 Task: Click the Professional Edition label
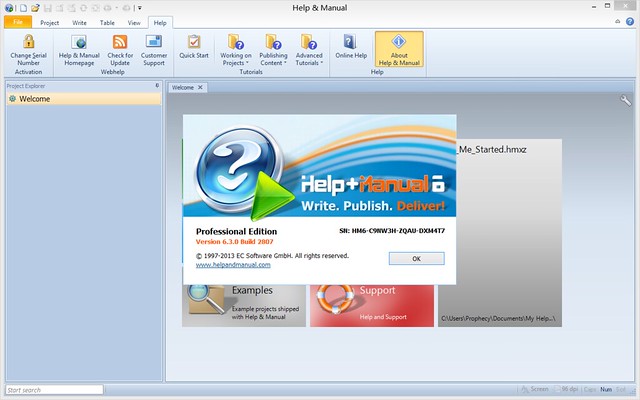(236, 231)
